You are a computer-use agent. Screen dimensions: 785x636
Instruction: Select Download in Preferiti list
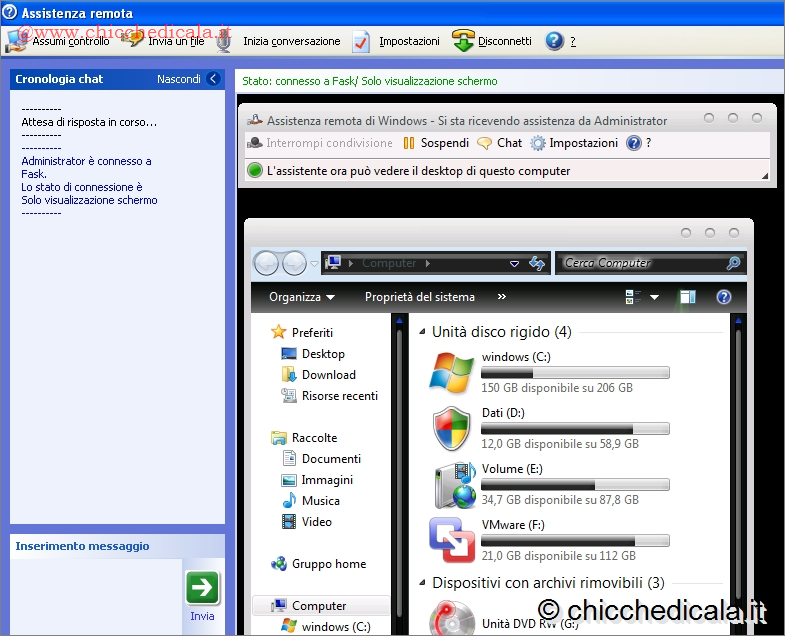pyautogui.click(x=328, y=375)
